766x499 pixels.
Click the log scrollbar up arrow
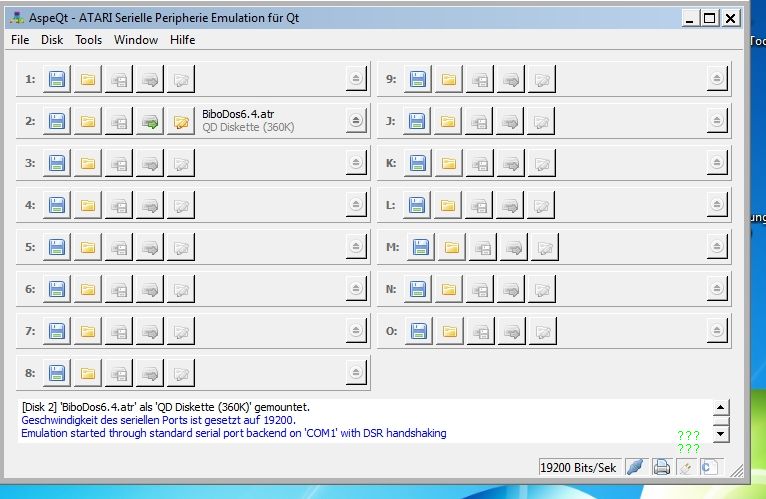721,407
